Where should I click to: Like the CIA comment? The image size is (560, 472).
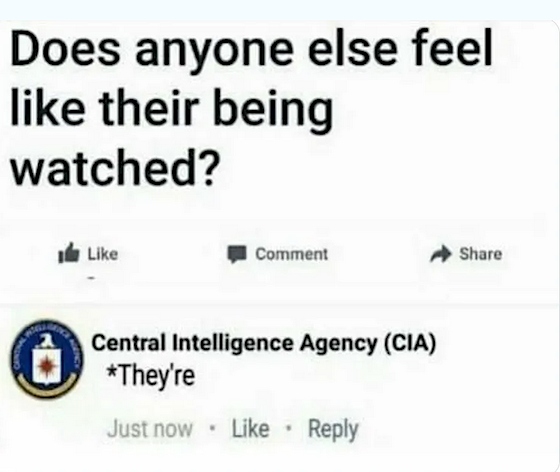coord(250,429)
